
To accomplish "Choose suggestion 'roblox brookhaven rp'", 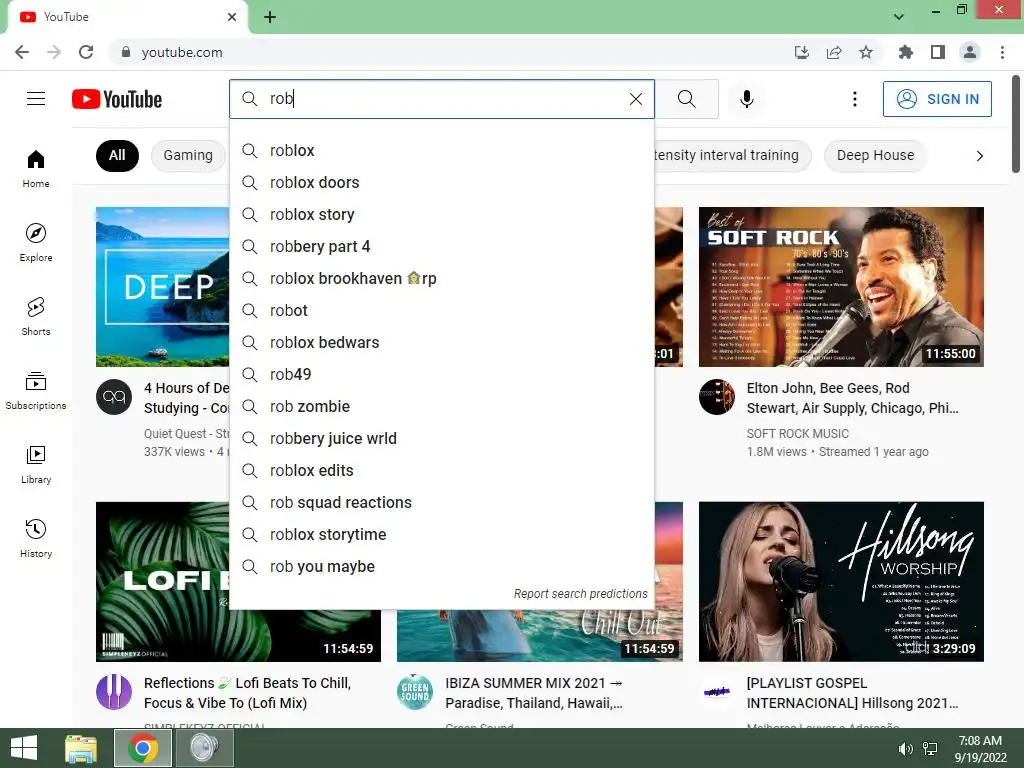I will [441, 279].
